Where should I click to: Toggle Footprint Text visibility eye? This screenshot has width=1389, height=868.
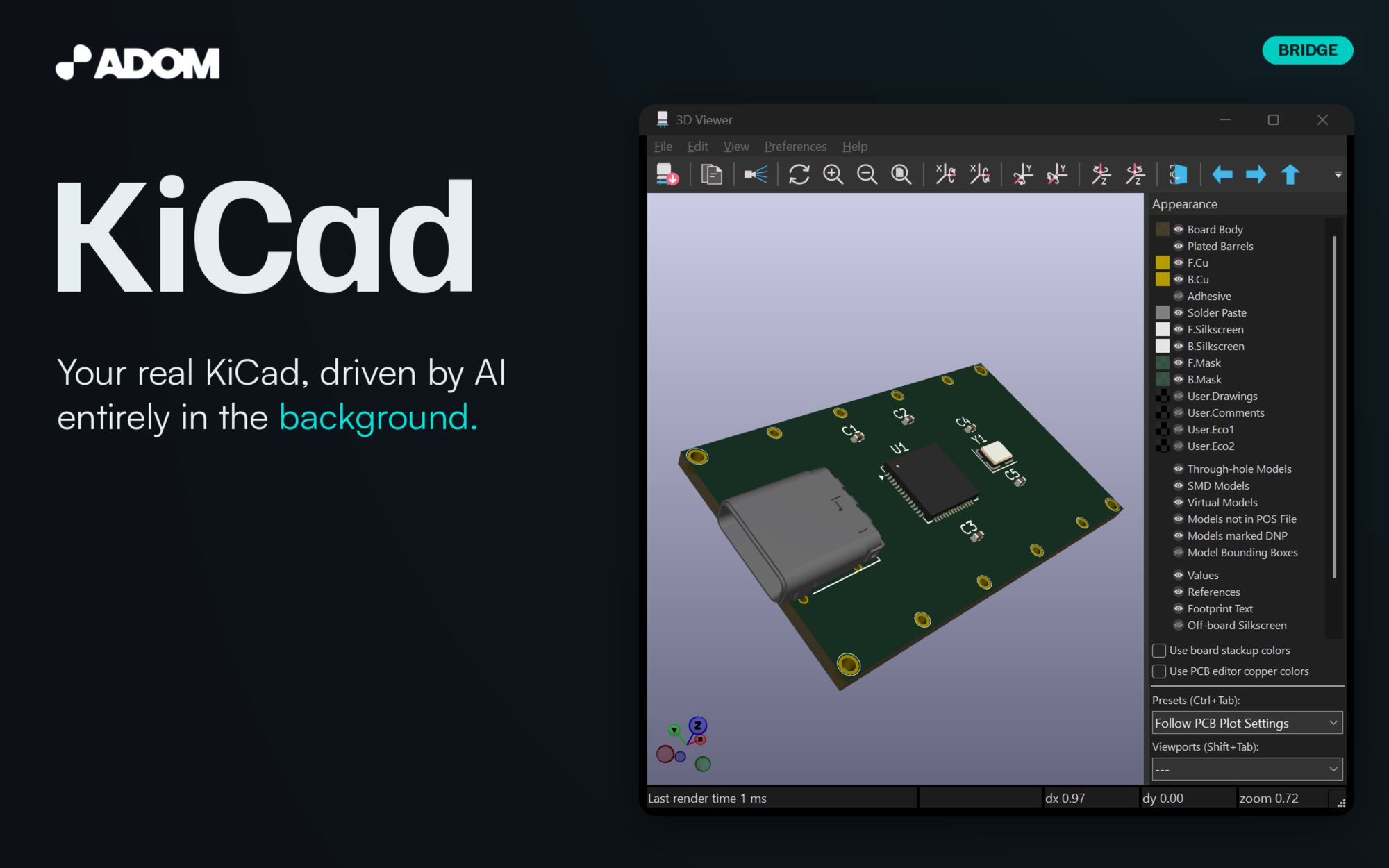[x=1179, y=608]
